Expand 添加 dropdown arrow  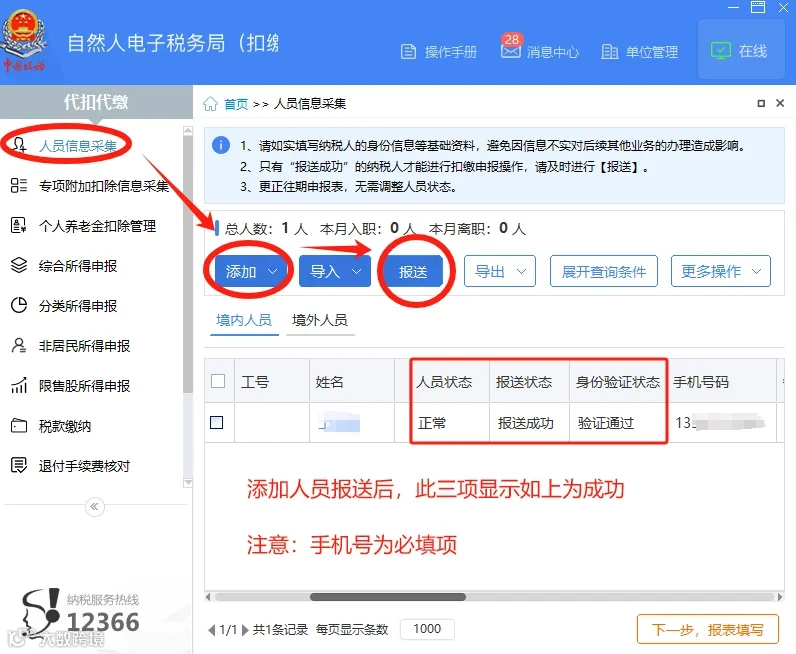click(x=273, y=272)
